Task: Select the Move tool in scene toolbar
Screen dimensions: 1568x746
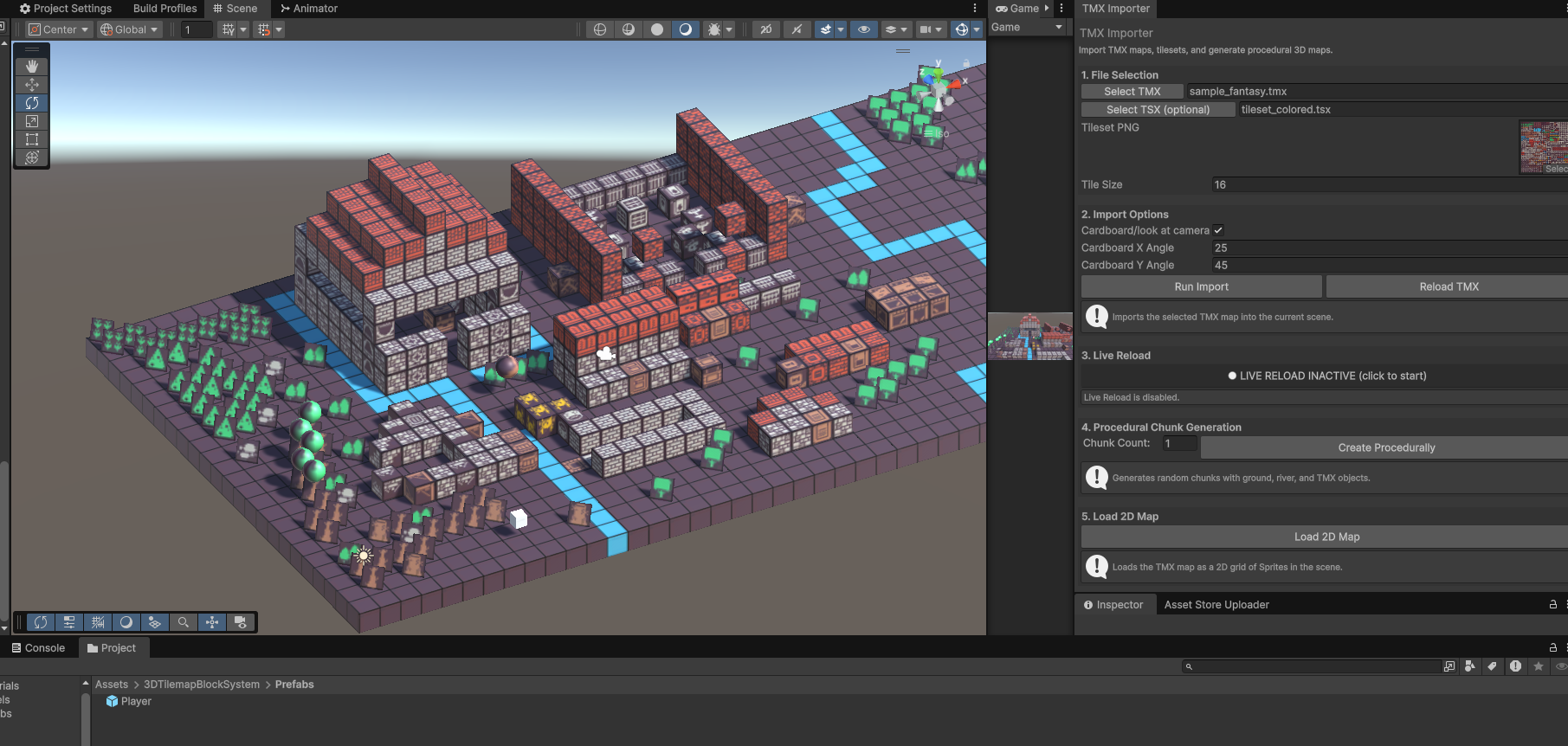Action: (x=32, y=85)
